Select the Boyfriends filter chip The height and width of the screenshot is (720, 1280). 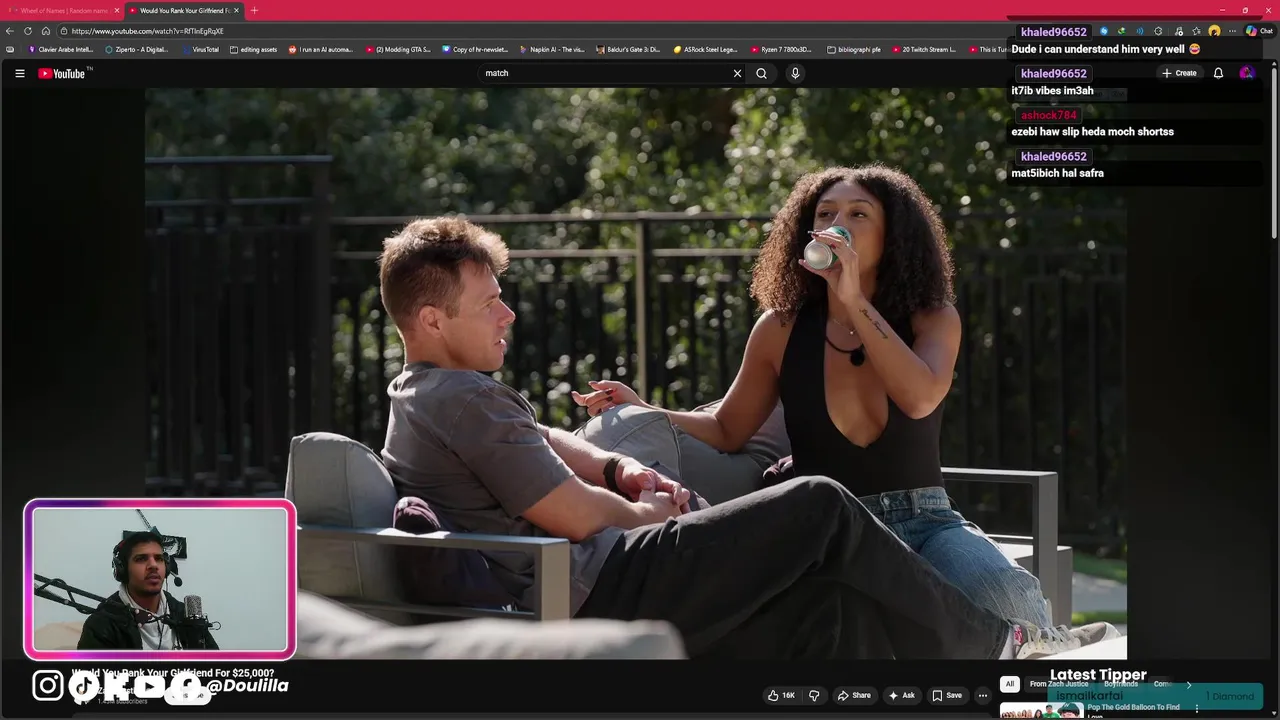click(1121, 684)
